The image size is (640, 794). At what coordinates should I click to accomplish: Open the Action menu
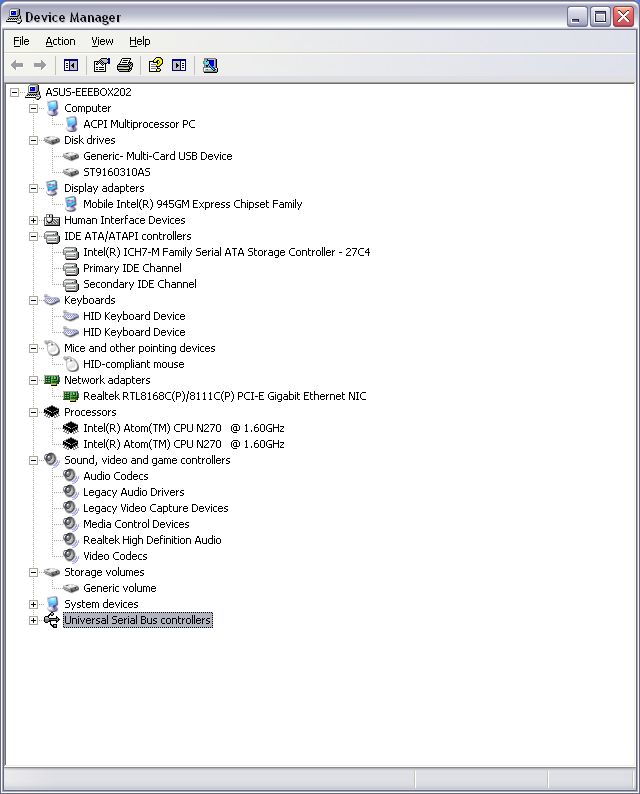pos(60,41)
